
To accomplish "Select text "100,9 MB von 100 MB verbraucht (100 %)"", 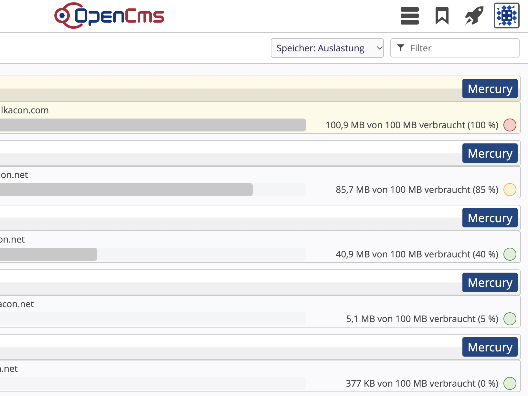I will click(412, 125).
